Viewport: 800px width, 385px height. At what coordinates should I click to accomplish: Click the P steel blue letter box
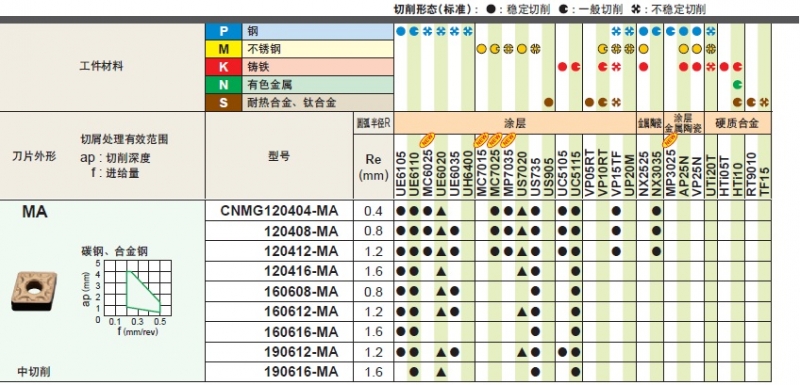[223, 32]
